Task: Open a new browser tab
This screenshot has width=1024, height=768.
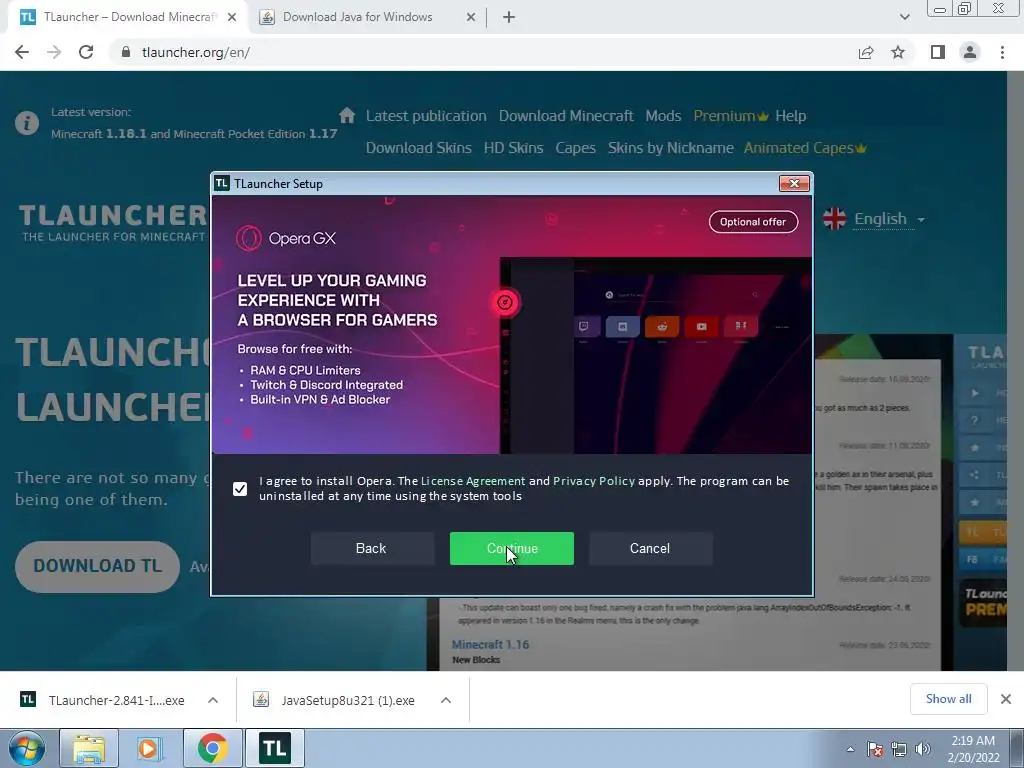Action: coord(509,18)
